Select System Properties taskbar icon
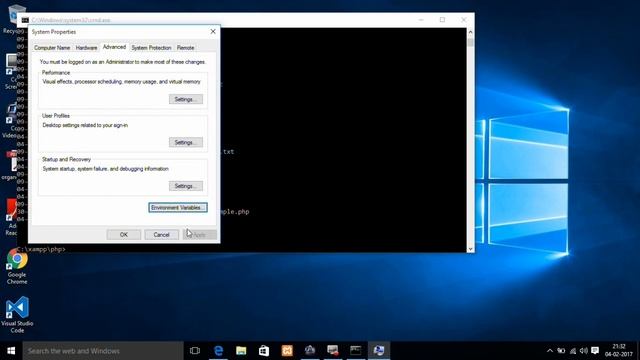 click(x=379, y=351)
